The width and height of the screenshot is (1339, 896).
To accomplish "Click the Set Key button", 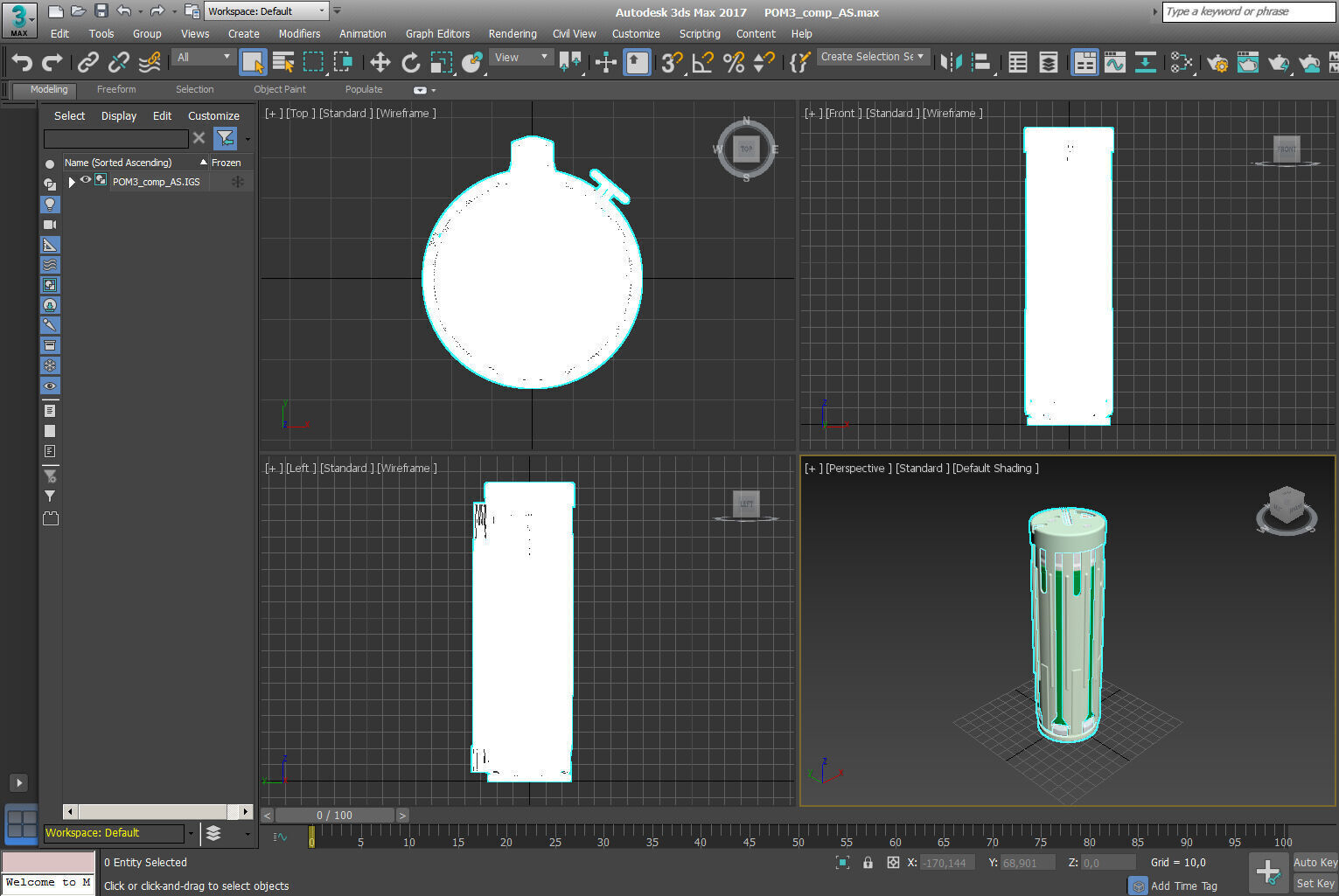I will click(1315, 884).
